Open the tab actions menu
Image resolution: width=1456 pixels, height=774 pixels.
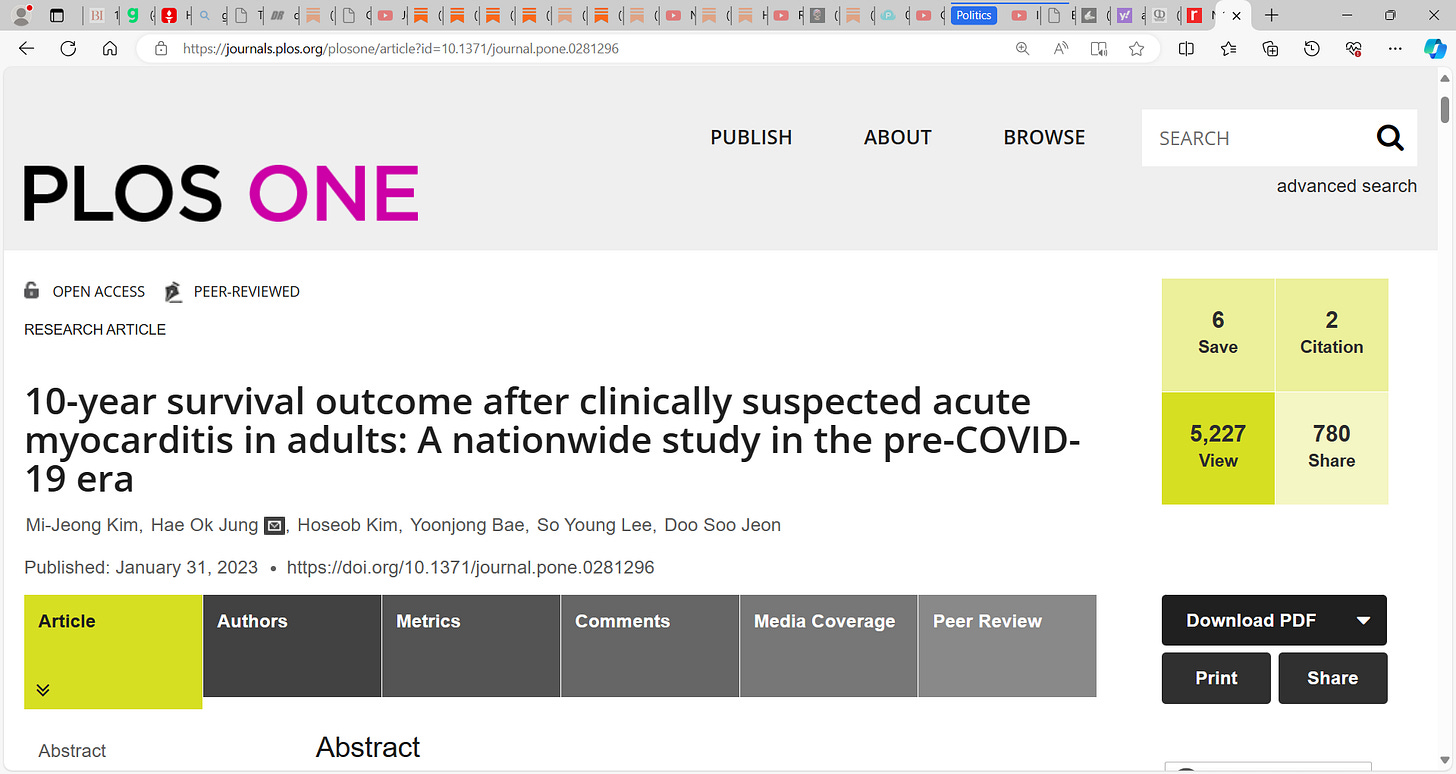coord(57,15)
